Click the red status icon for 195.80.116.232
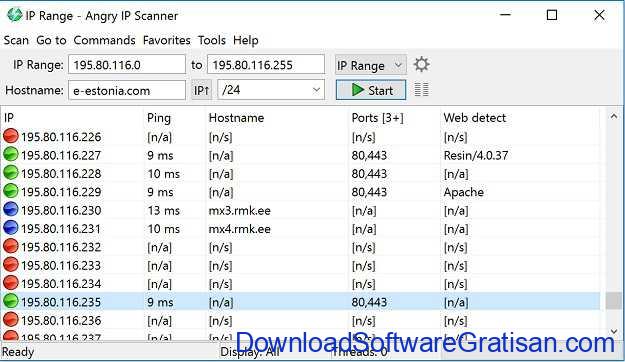This screenshot has width=625, height=362. pyautogui.click(x=11, y=246)
